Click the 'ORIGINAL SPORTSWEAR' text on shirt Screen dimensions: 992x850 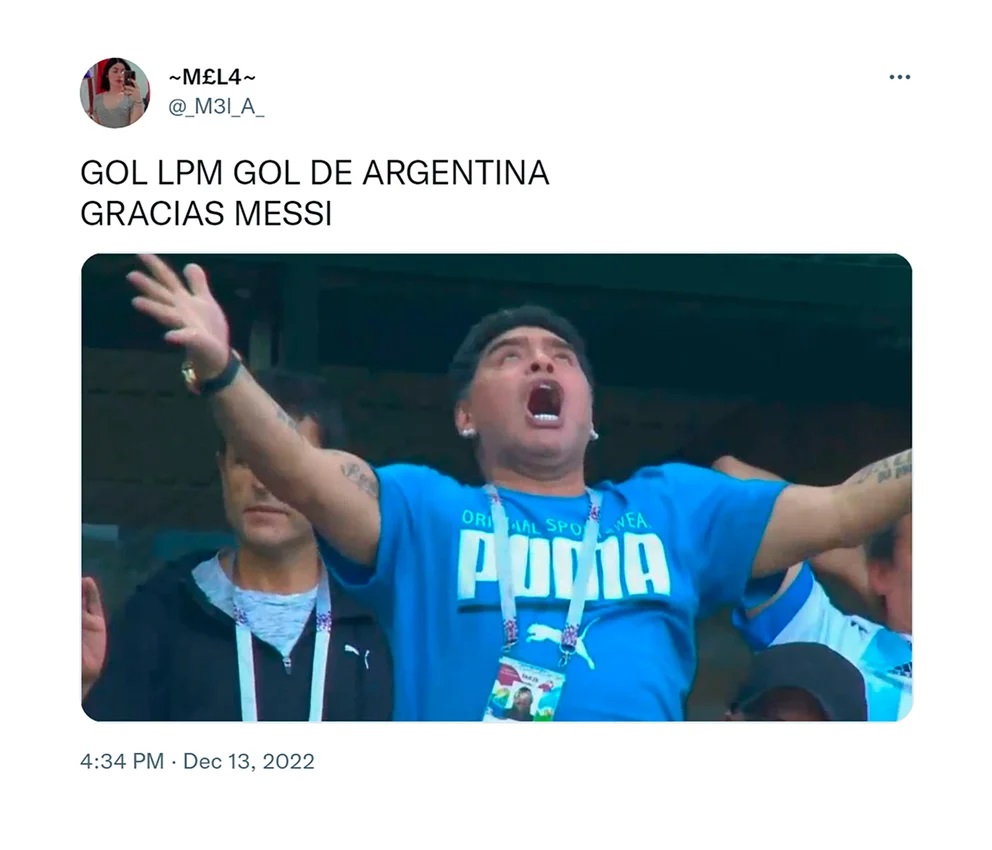(555, 520)
